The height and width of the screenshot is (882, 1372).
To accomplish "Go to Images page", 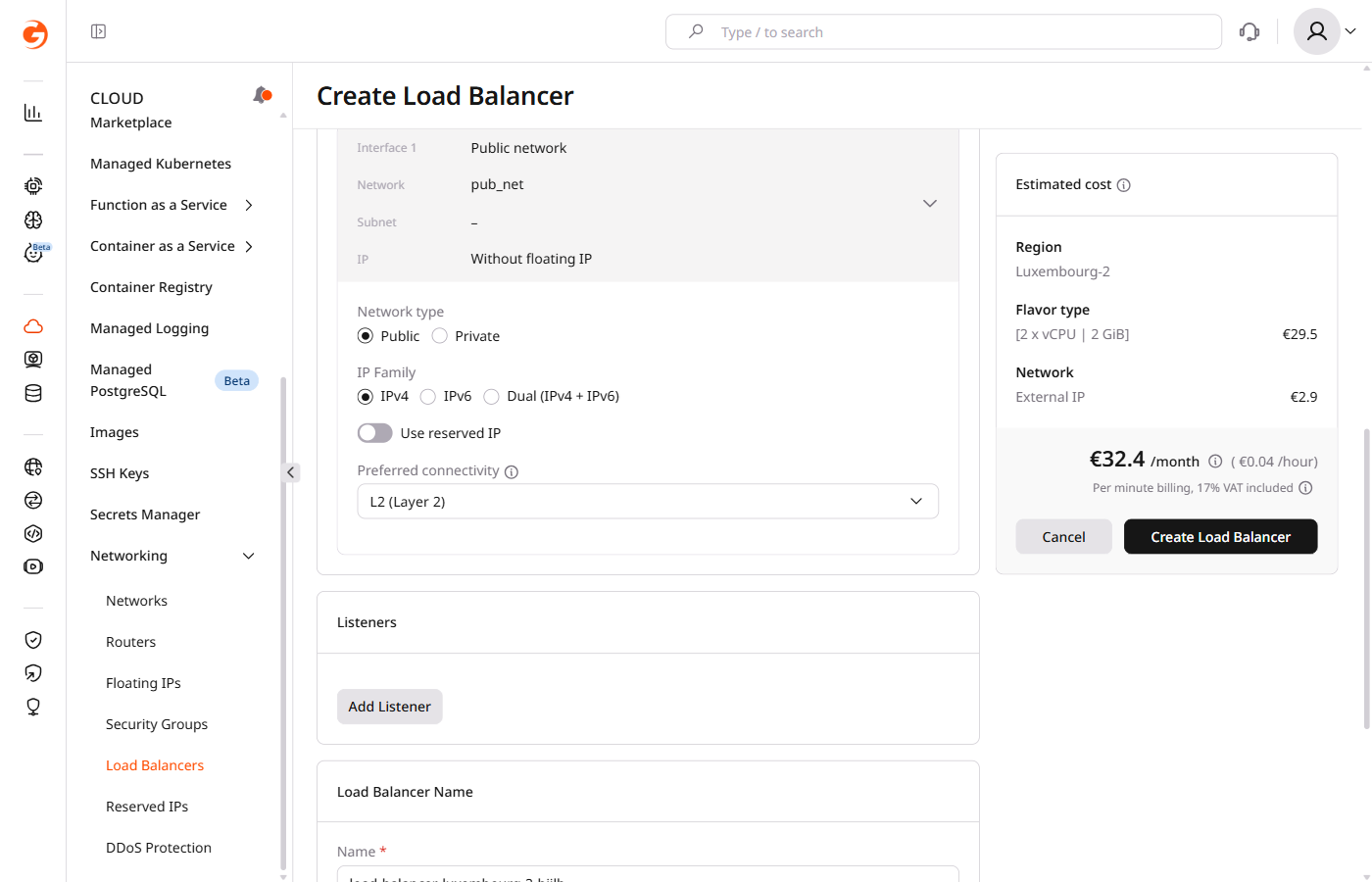I will tap(115, 432).
